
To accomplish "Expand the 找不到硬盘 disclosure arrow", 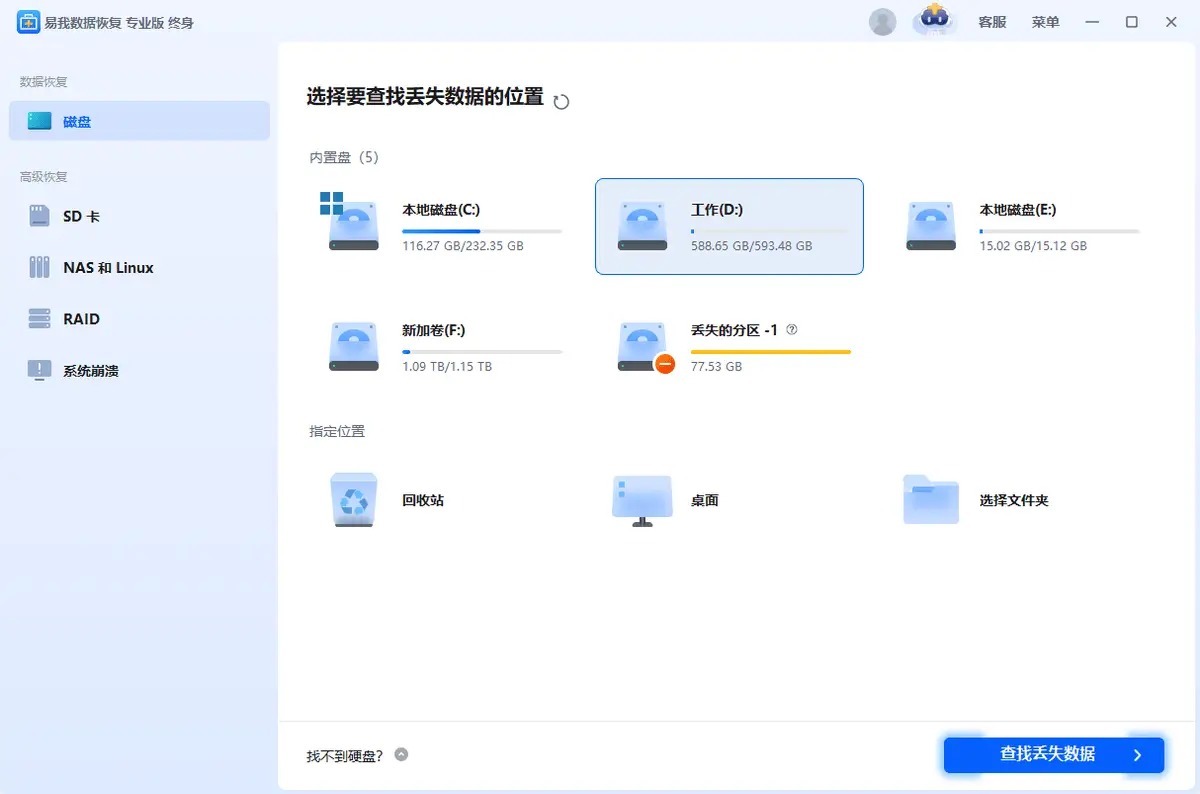I will click(x=401, y=755).
